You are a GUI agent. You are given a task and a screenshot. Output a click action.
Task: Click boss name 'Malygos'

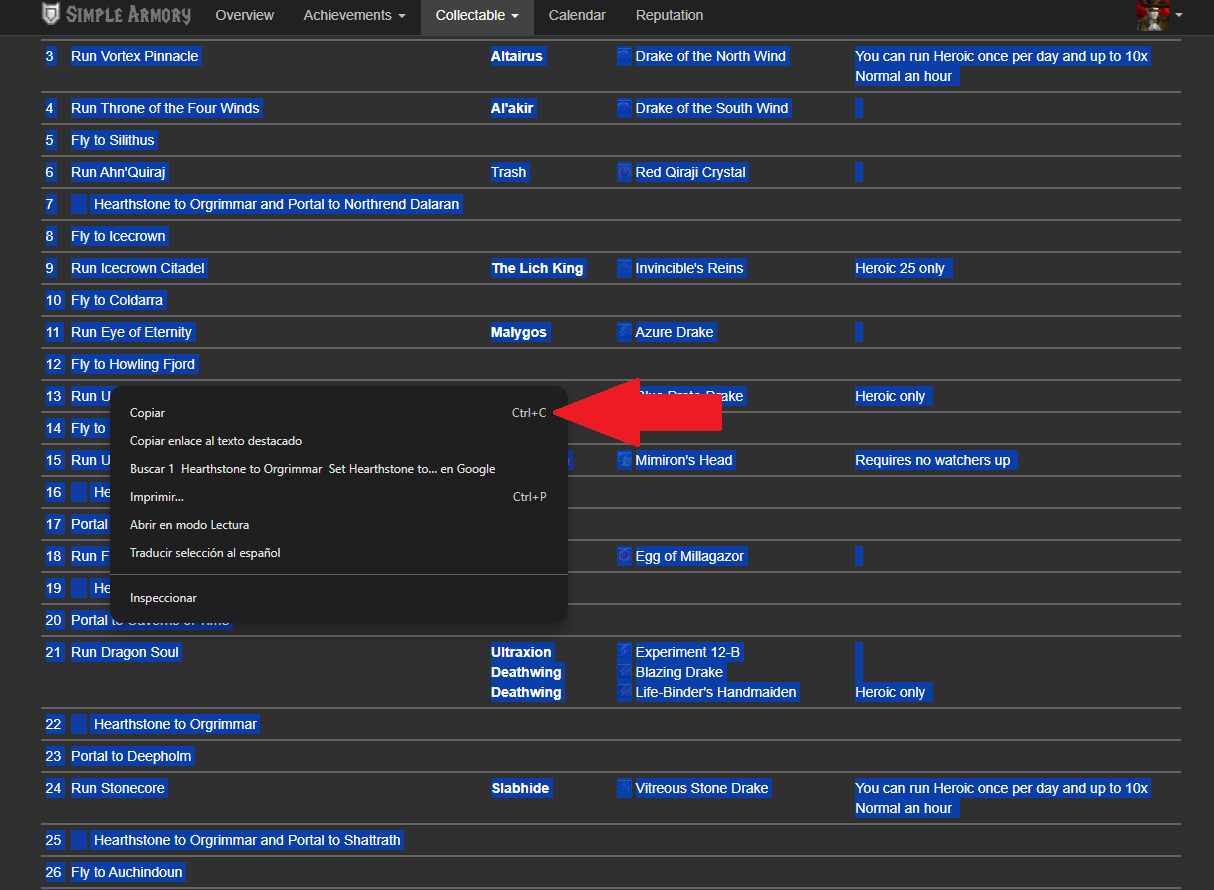tap(519, 332)
